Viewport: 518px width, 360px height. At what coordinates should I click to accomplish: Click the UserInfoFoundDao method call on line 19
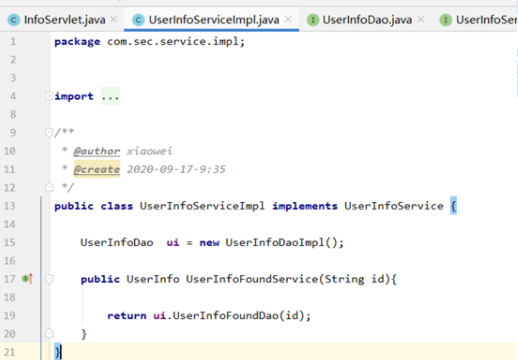(225, 315)
